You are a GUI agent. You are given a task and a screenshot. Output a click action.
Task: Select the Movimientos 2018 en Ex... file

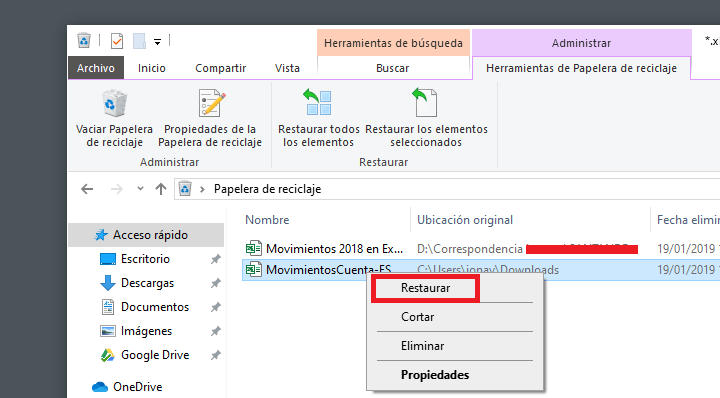tap(334, 249)
